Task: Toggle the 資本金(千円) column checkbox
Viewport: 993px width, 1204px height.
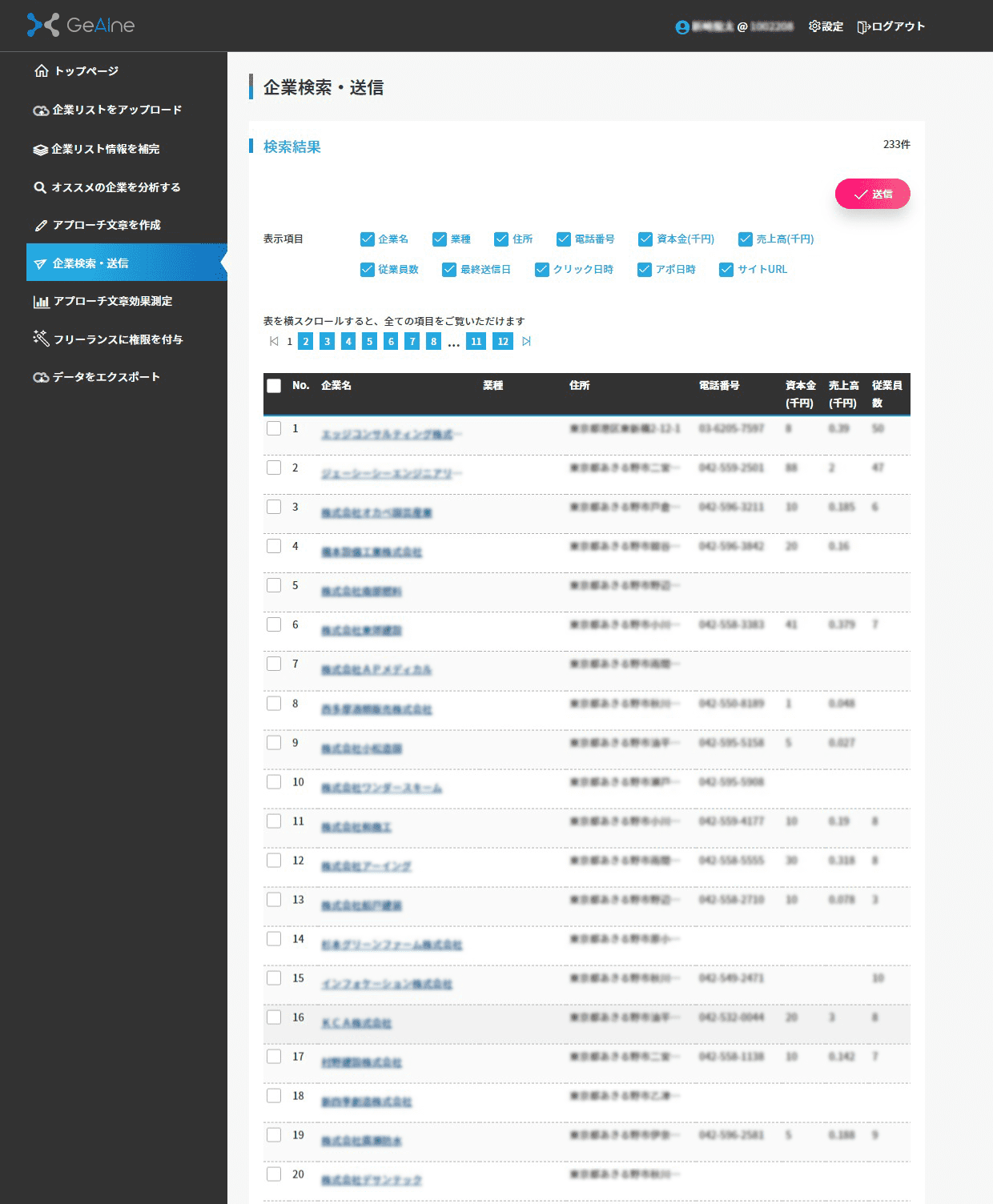Action: click(x=645, y=239)
